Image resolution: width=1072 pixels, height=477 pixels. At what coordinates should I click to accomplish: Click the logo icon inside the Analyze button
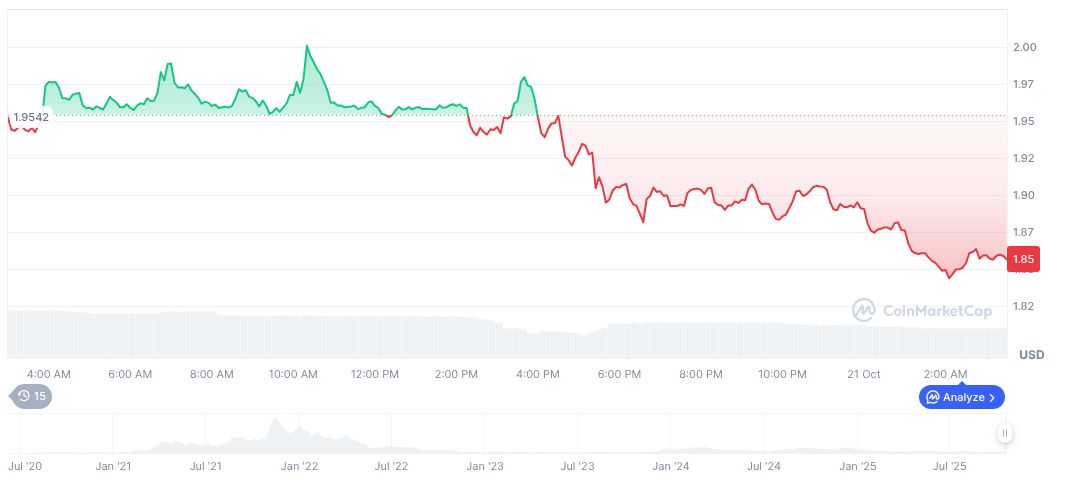[930, 397]
